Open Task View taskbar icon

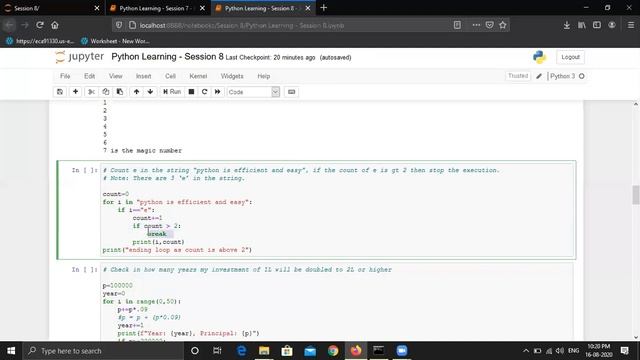click(x=217, y=351)
